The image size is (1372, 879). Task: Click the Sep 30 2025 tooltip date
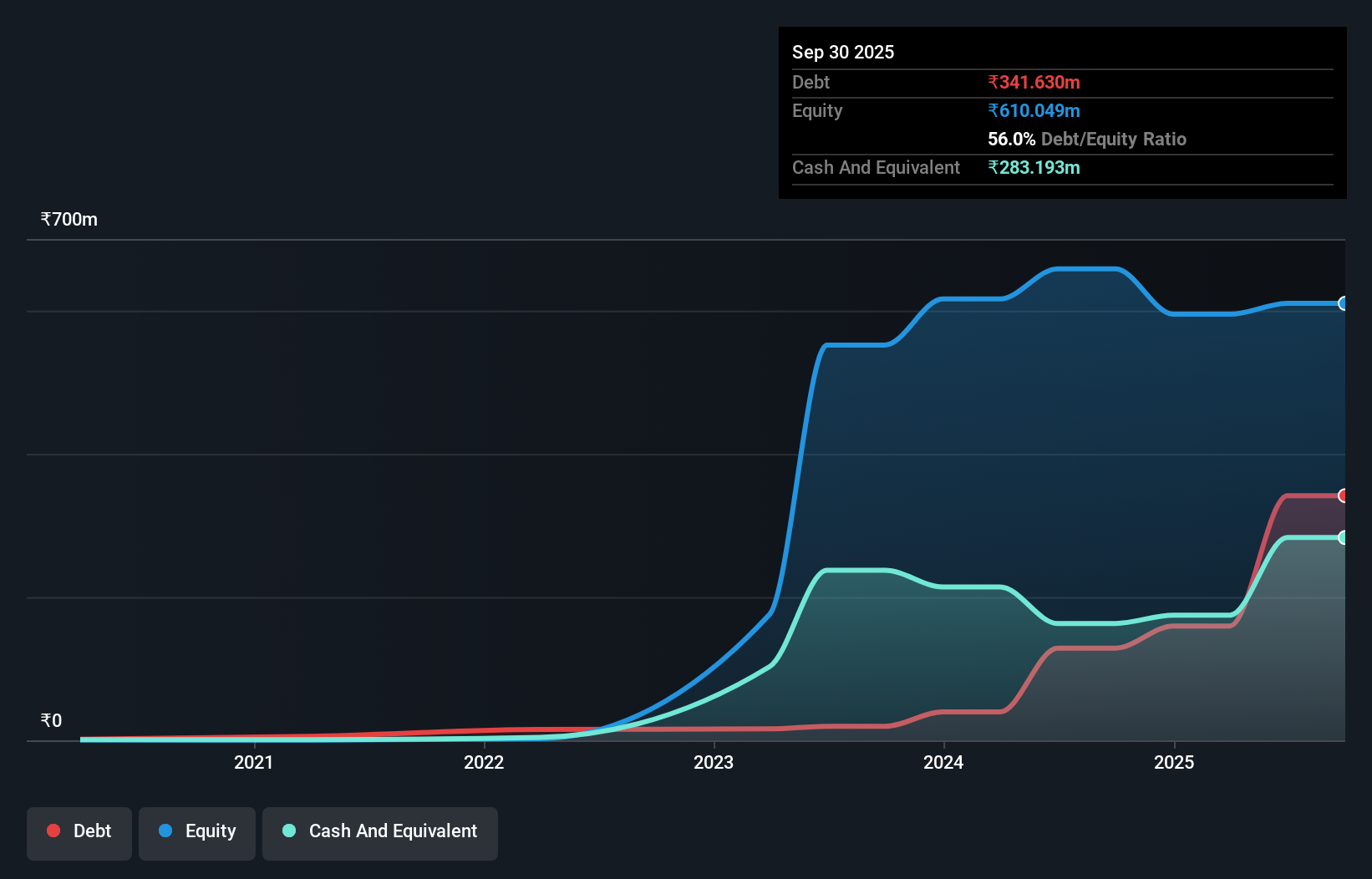pyautogui.click(x=843, y=52)
